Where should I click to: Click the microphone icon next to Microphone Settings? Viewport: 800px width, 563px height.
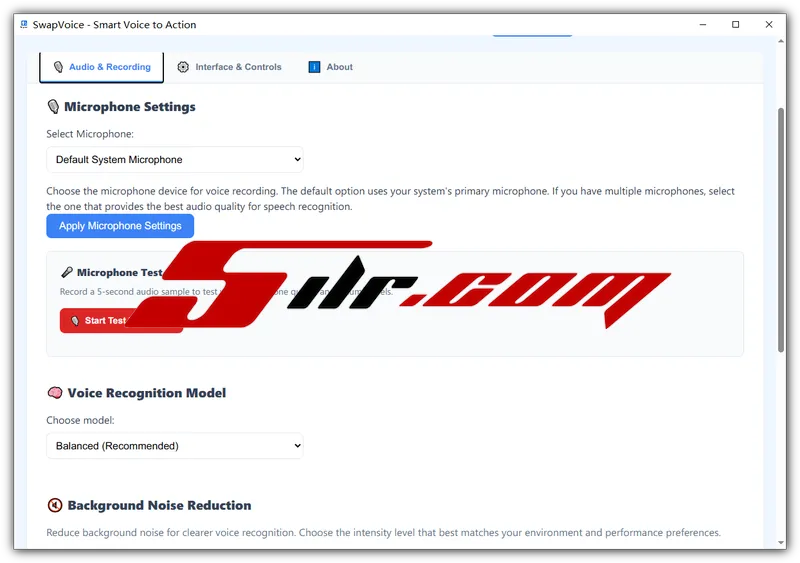tap(53, 107)
